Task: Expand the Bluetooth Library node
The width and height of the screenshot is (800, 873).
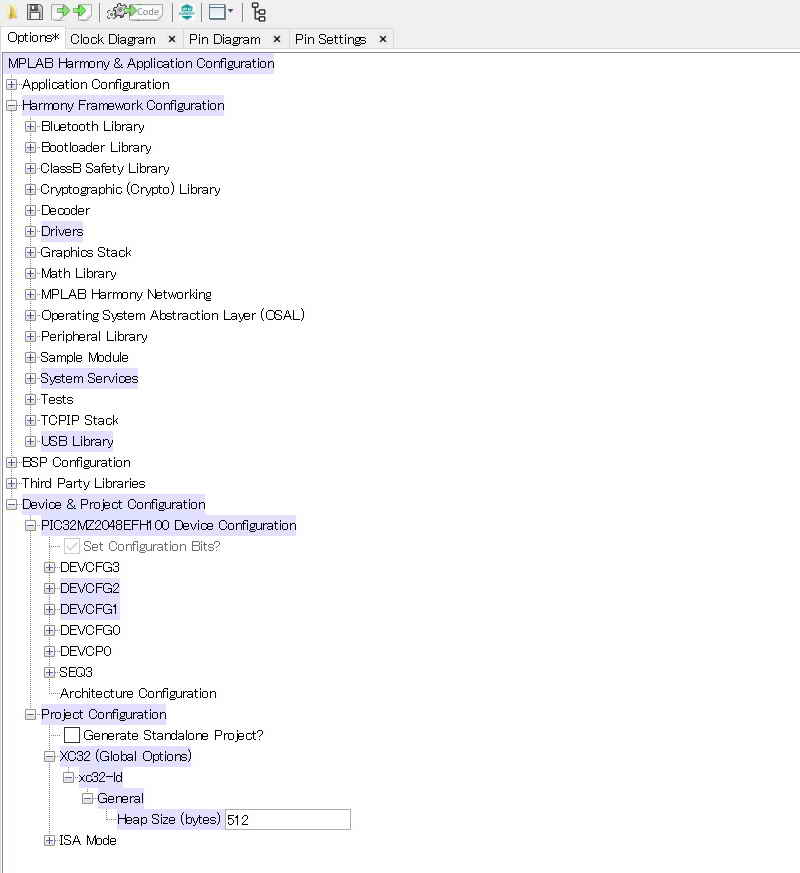Action: point(31,127)
